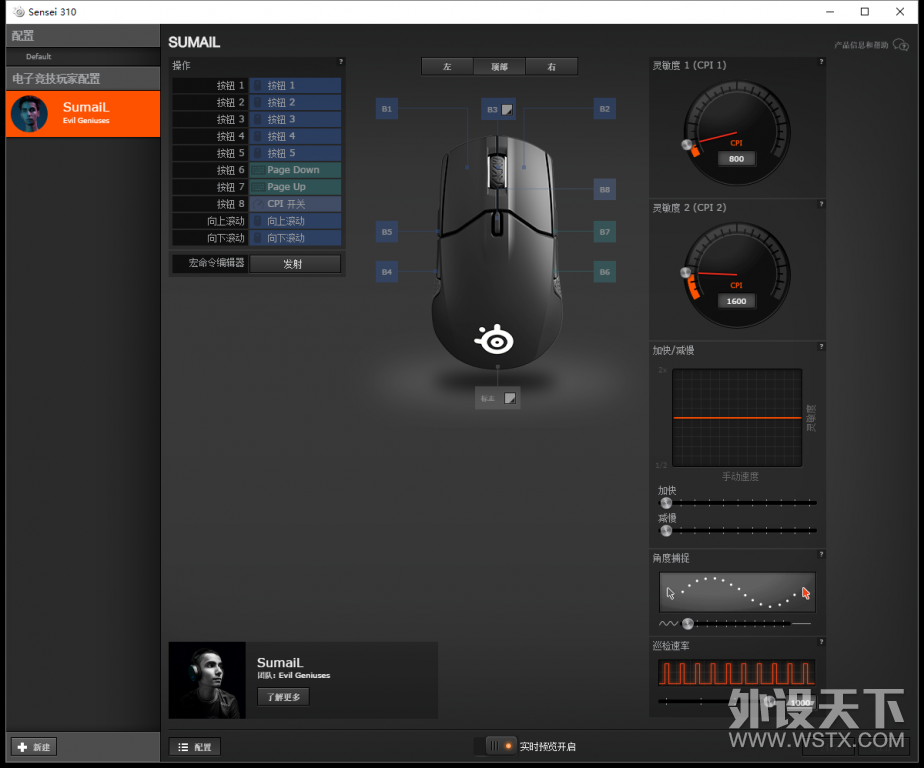
Task: Click the 减慢 deceleration slider handle
Action: 666,530
